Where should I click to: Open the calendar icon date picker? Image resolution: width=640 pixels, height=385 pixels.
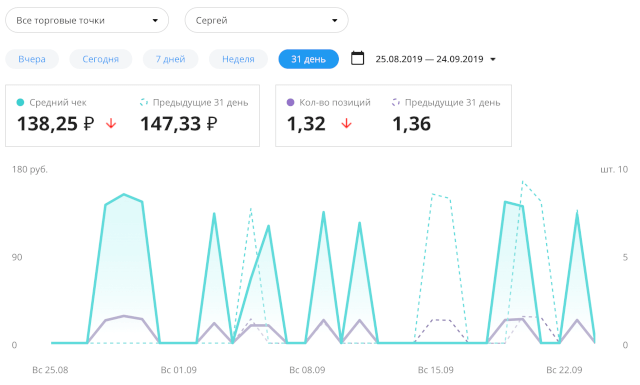[x=358, y=58]
